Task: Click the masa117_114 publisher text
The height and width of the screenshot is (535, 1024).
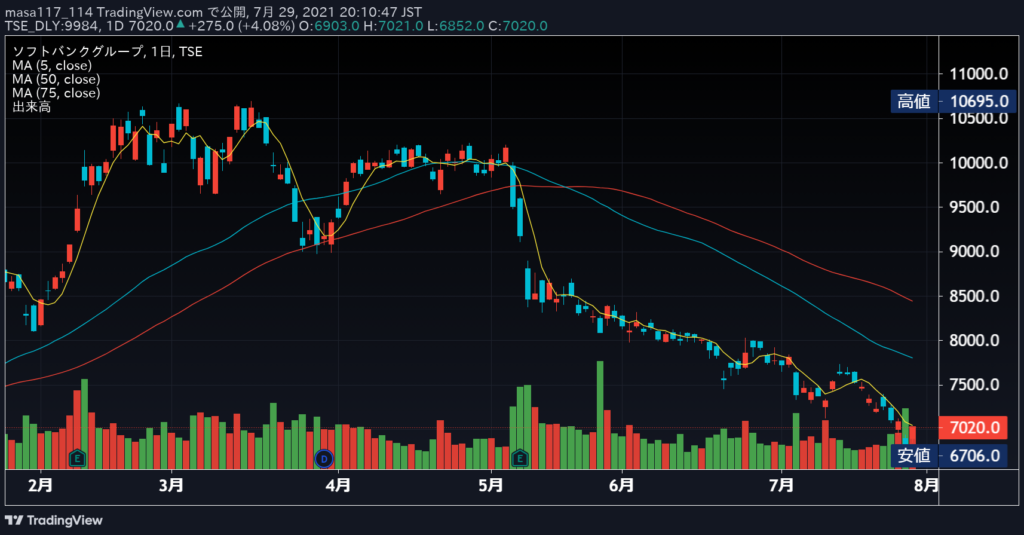Action: pyautogui.click(x=49, y=12)
